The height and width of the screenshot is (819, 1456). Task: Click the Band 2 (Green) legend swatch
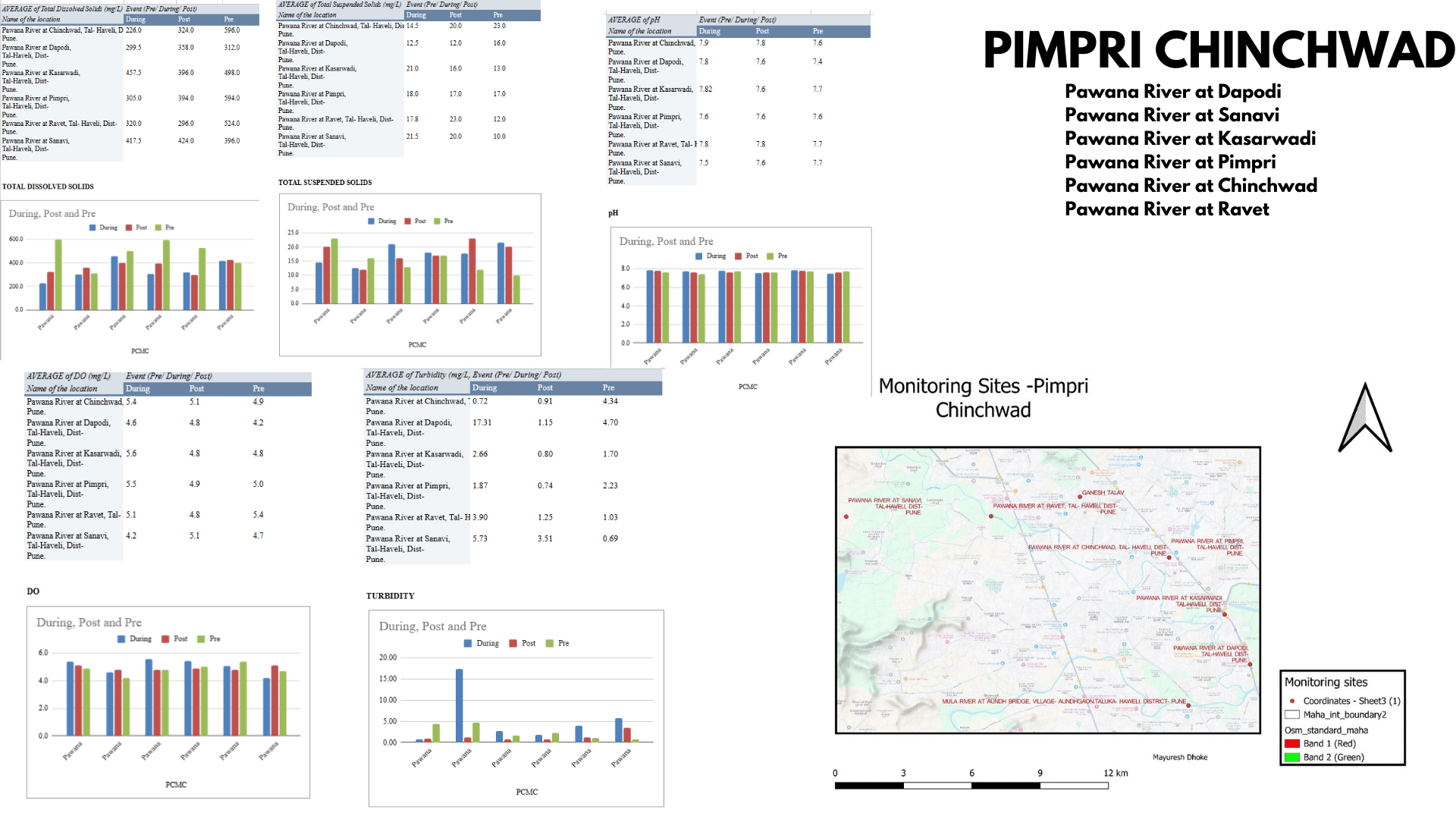pos(1292,757)
